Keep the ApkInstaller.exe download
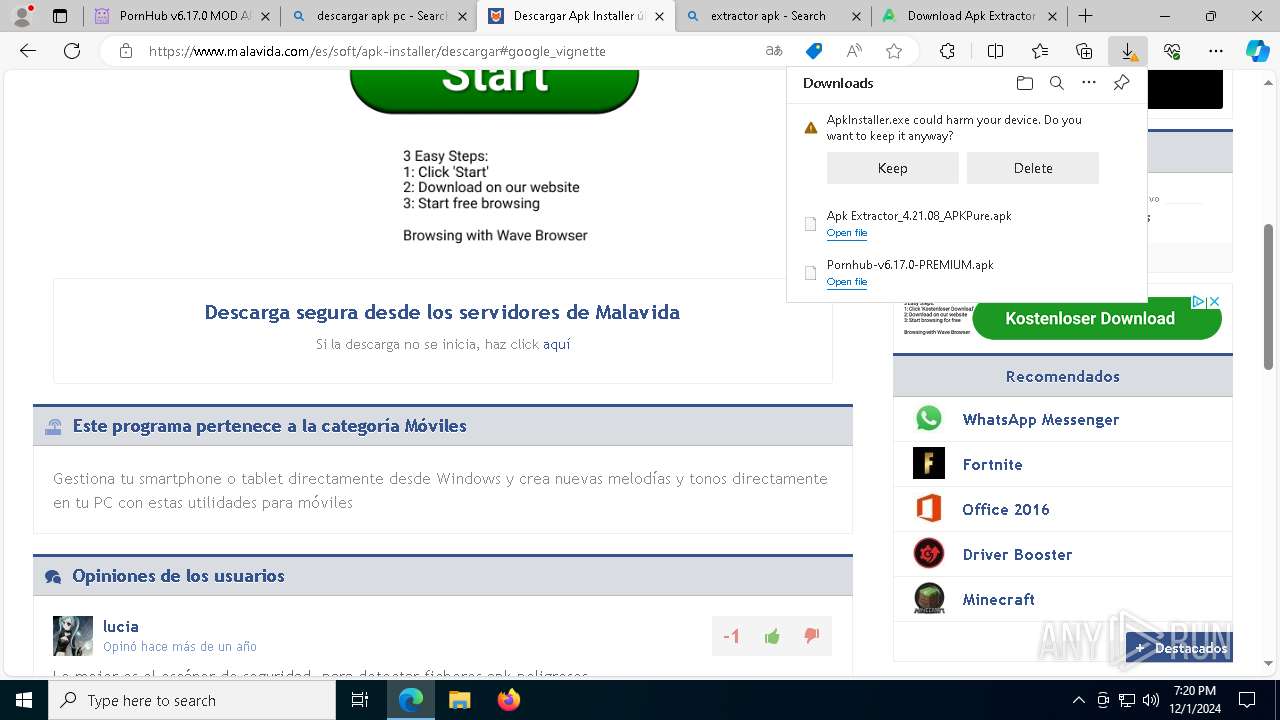Screen dimensions: 1280x720 click(892, 168)
